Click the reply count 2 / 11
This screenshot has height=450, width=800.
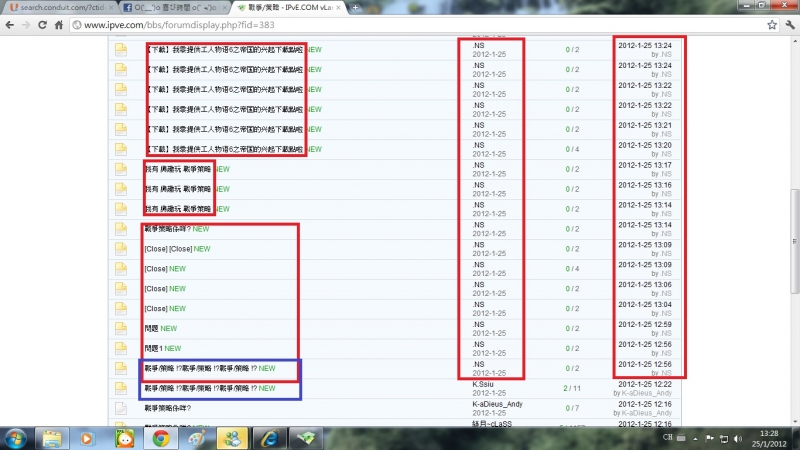click(x=572, y=388)
